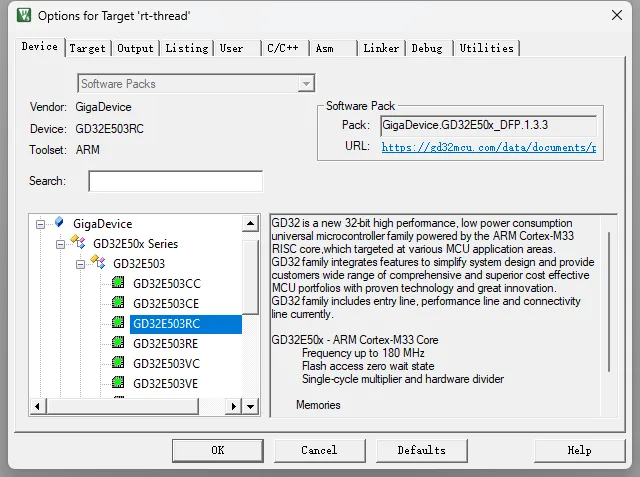Screen dimensions: 640x477
Task: Click the description pane vertical scrollbar
Action: point(609,302)
